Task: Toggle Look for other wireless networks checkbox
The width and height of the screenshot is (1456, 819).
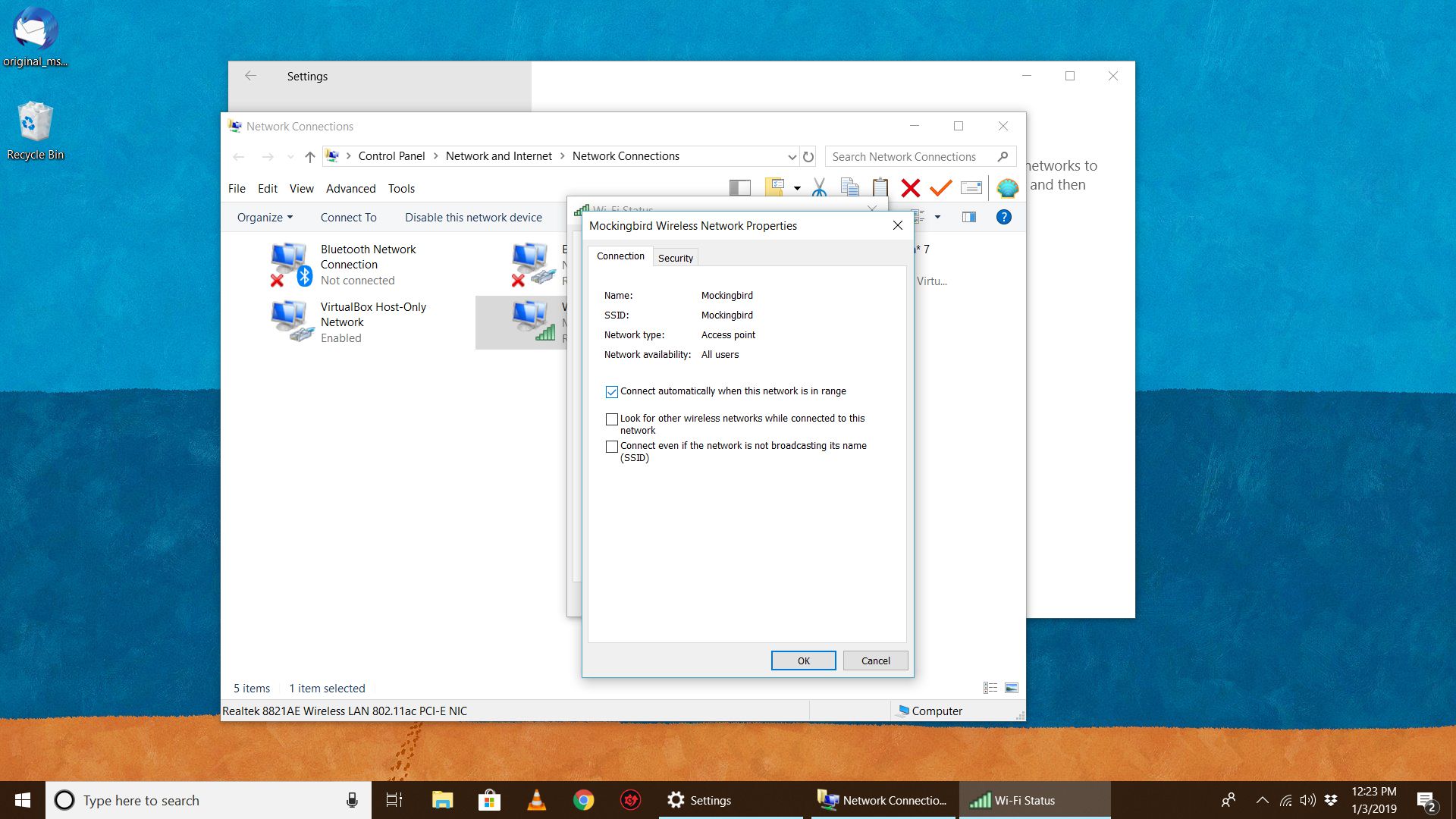Action: [612, 419]
